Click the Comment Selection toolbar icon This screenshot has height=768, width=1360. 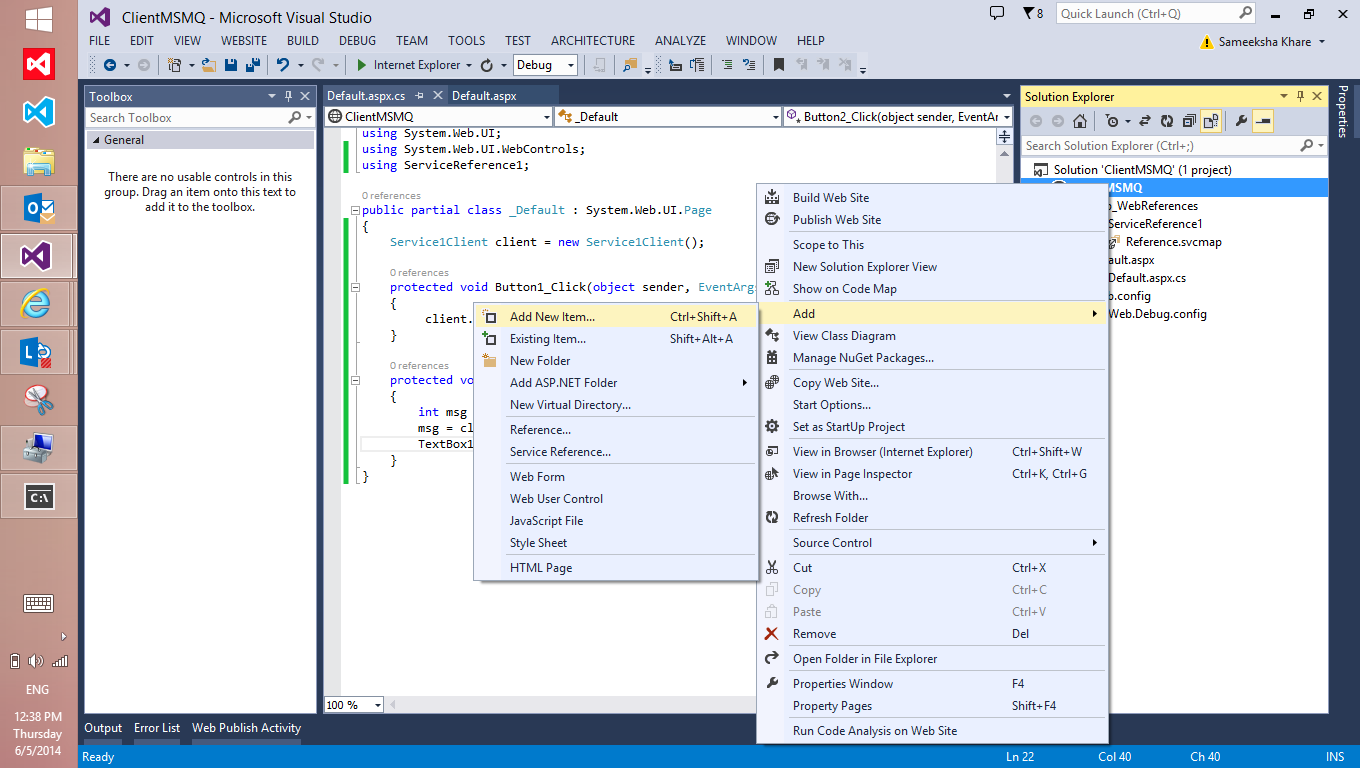pyautogui.click(x=727, y=65)
